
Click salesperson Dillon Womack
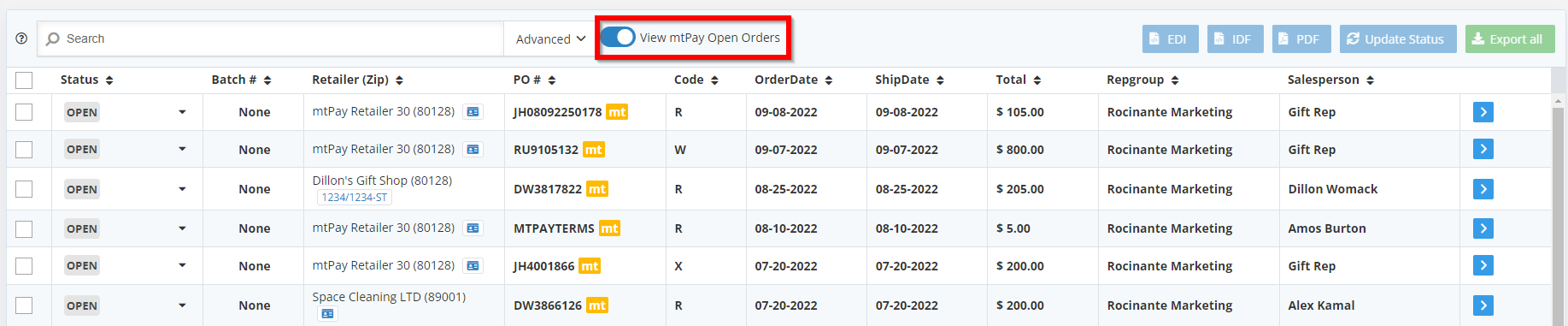[x=1333, y=189]
